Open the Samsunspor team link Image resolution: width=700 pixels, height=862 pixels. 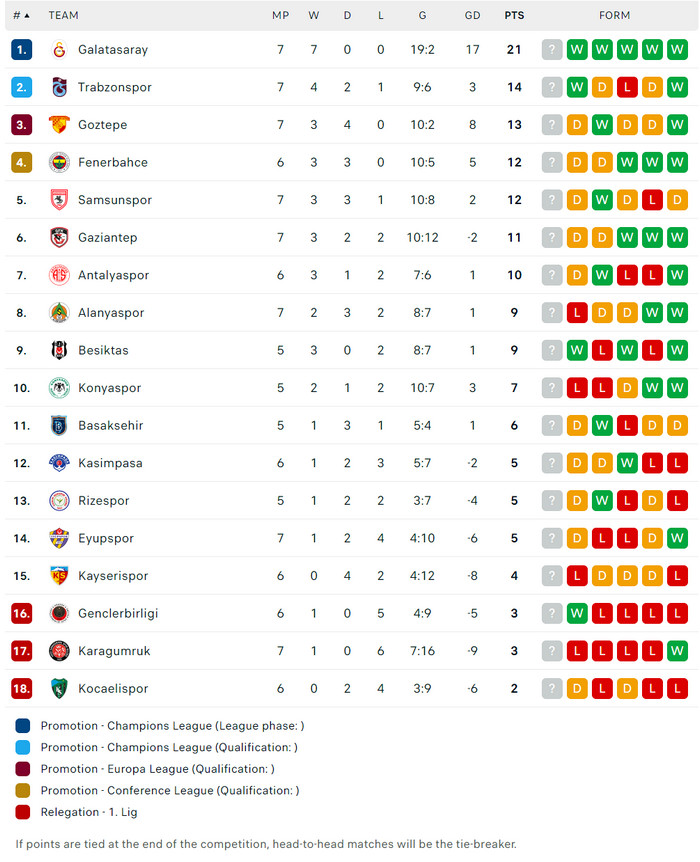(115, 200)
